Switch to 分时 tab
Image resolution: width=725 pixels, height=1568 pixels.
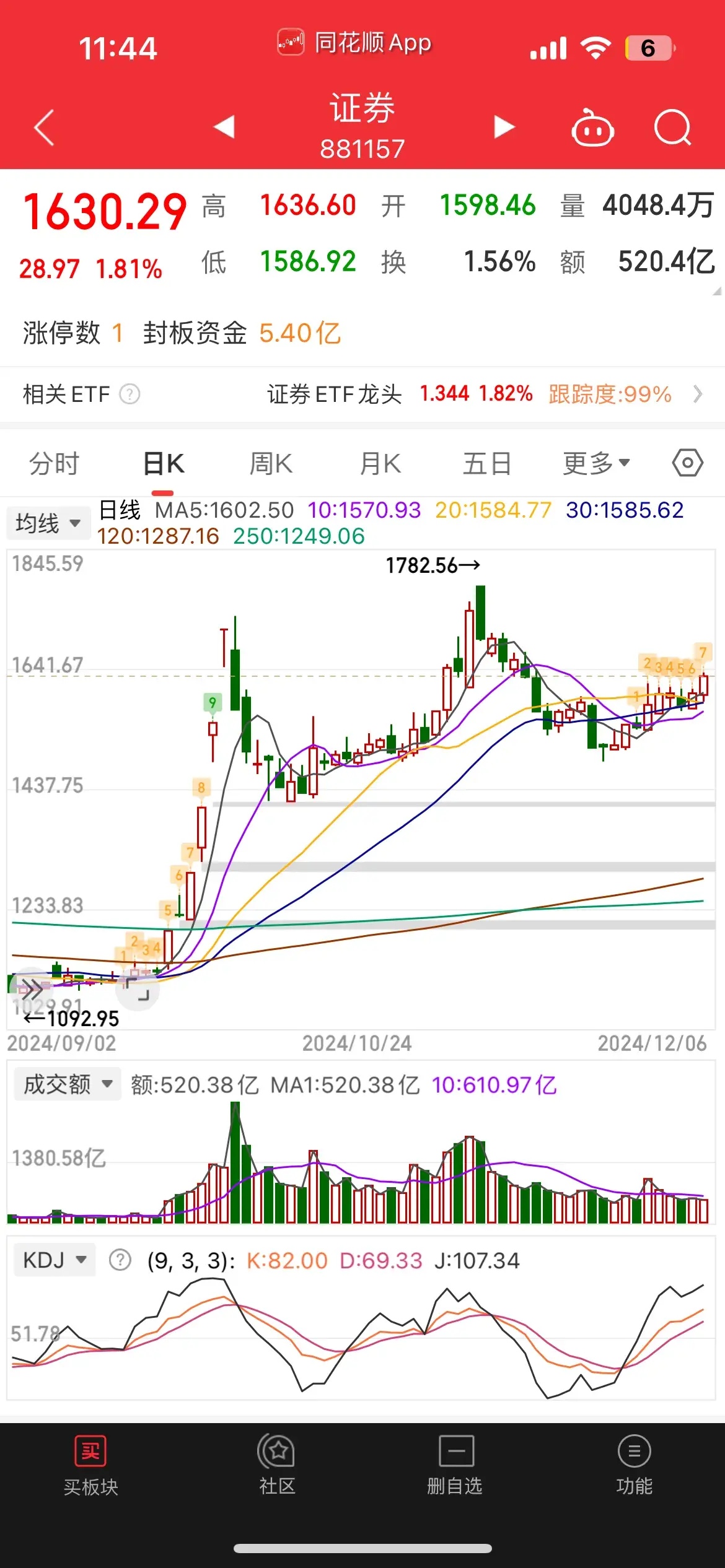click(55, 463)
